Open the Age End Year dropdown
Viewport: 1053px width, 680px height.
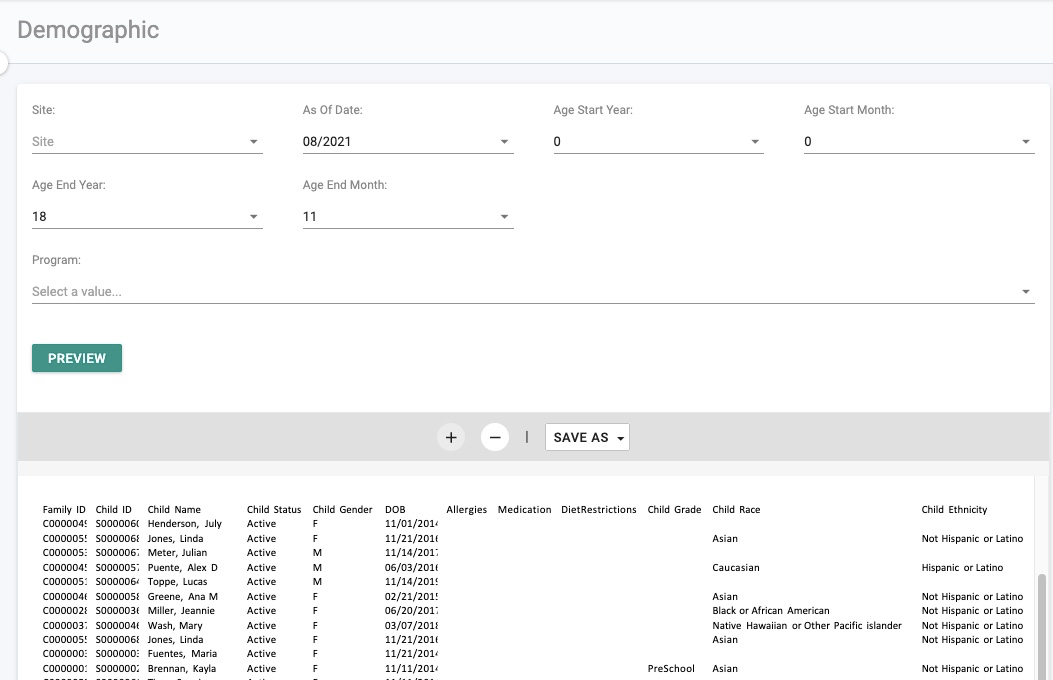click(x=147, y=217)
